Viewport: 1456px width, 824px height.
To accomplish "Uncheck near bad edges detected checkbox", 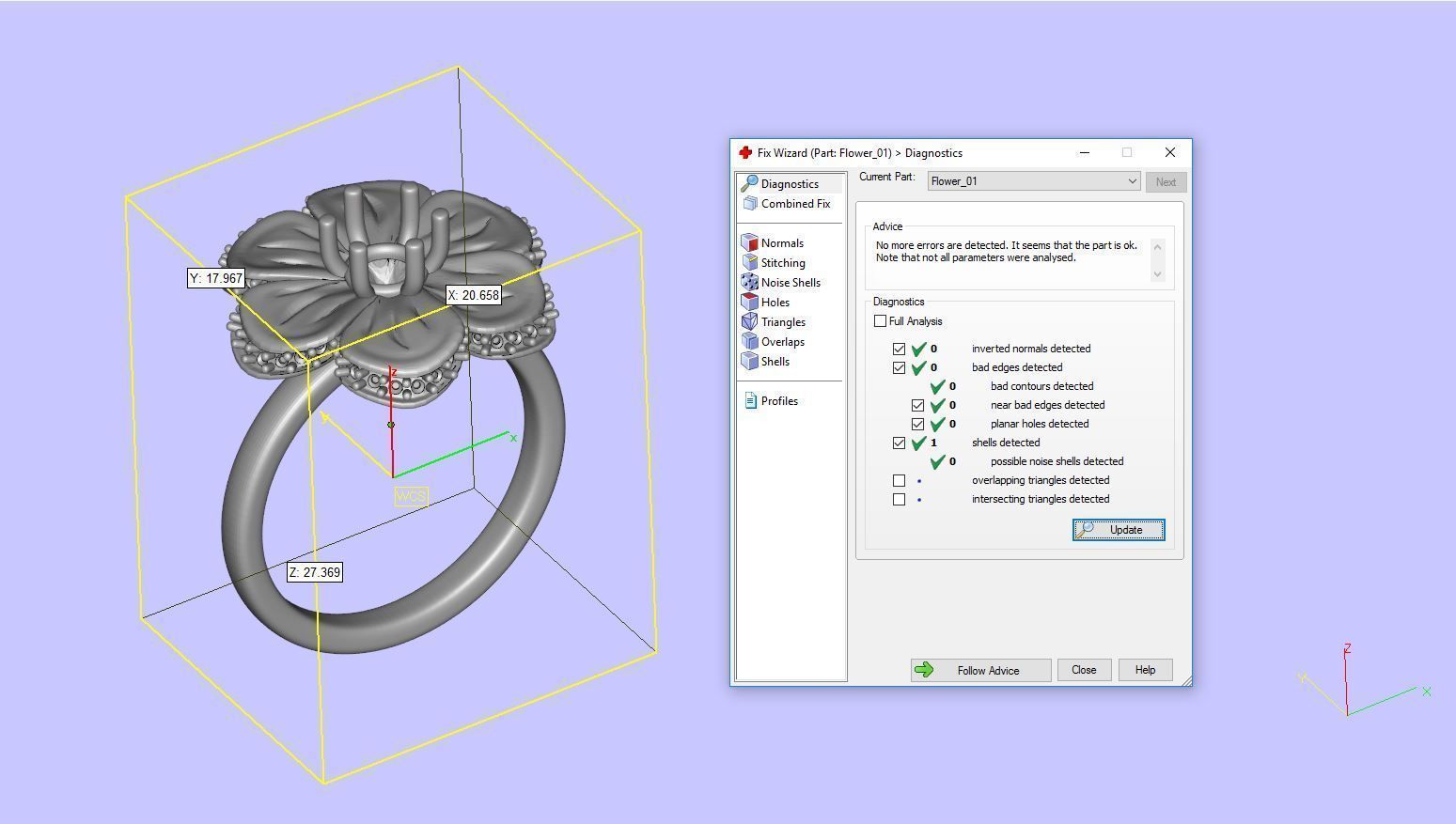I will pos(918,405).
